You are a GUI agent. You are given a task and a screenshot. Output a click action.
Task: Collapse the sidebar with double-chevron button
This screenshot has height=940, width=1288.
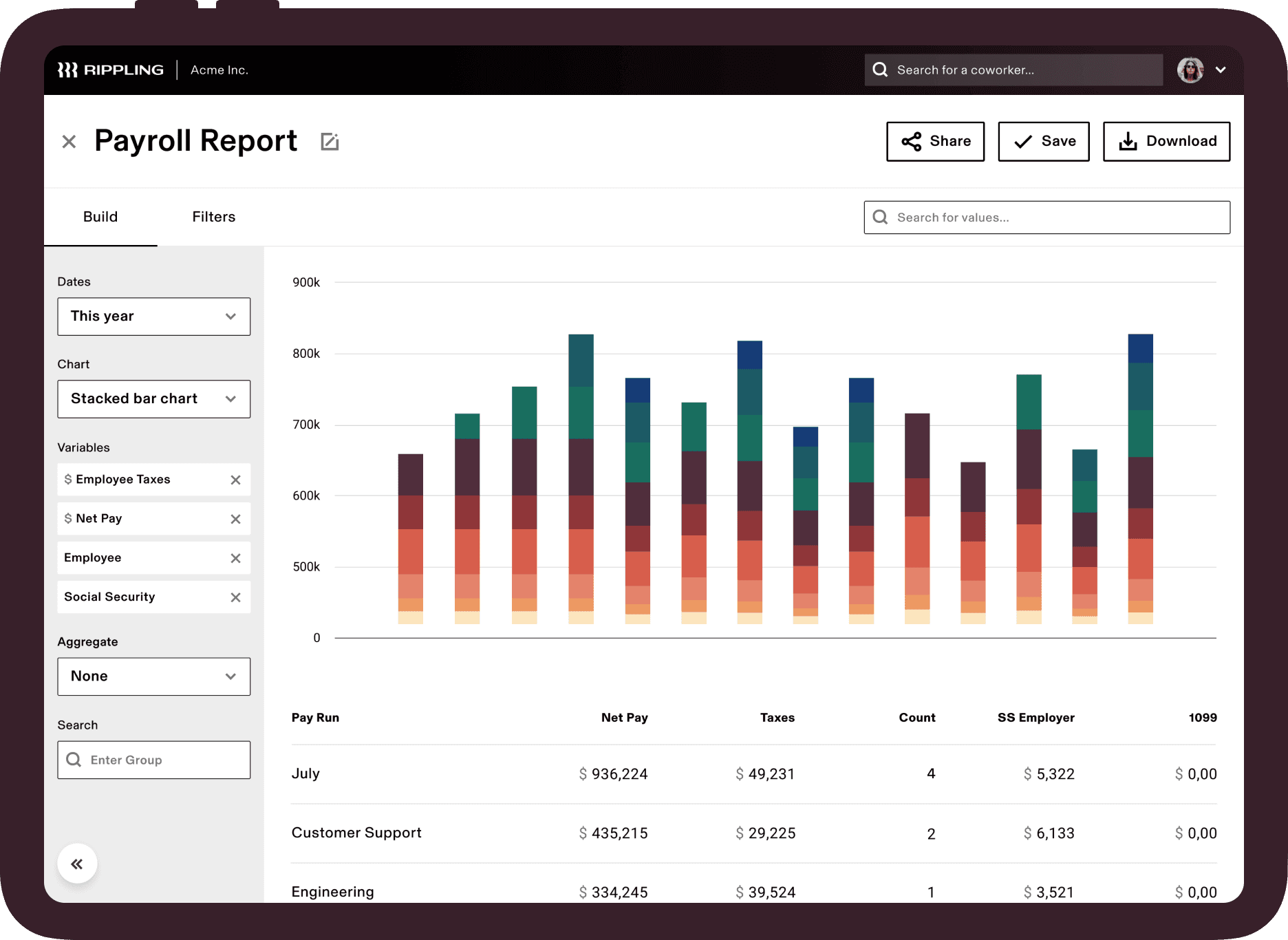[x=77, y=864]
